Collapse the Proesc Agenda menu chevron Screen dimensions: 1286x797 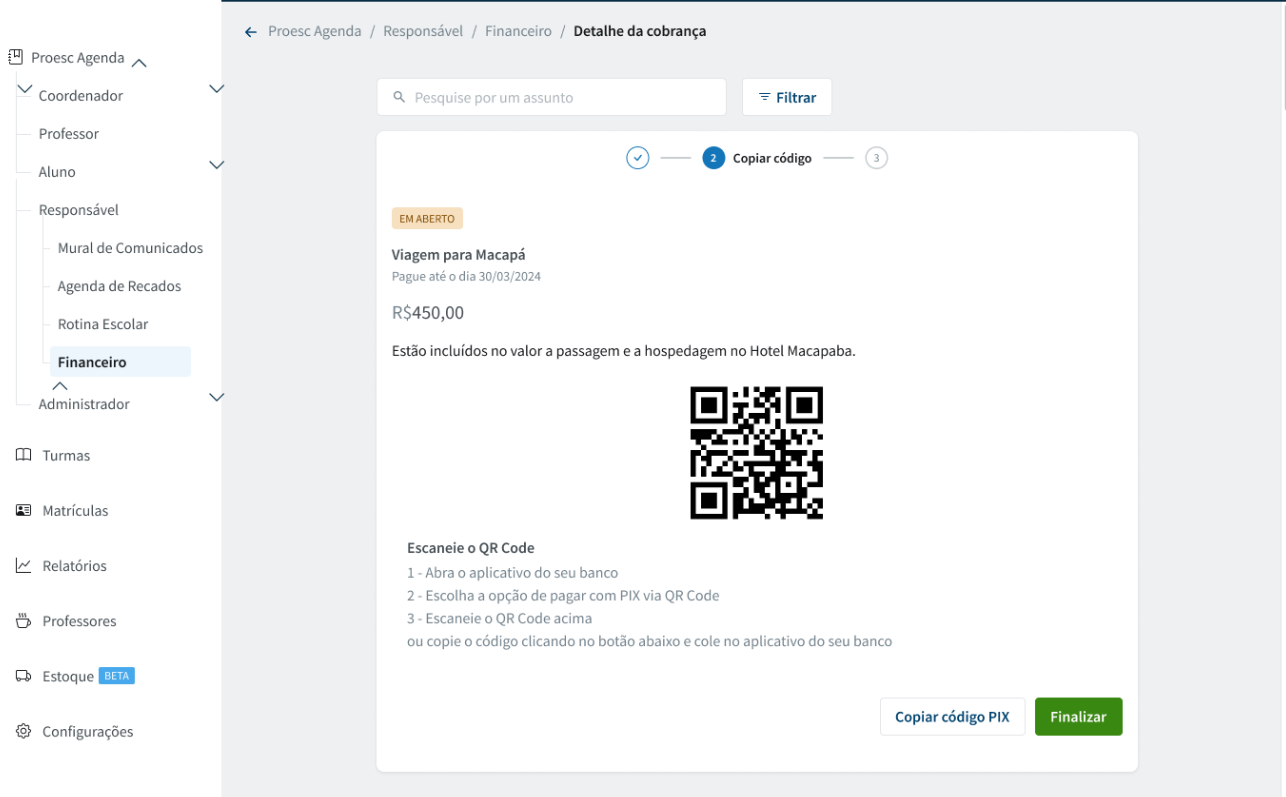[x=139, y=63]
